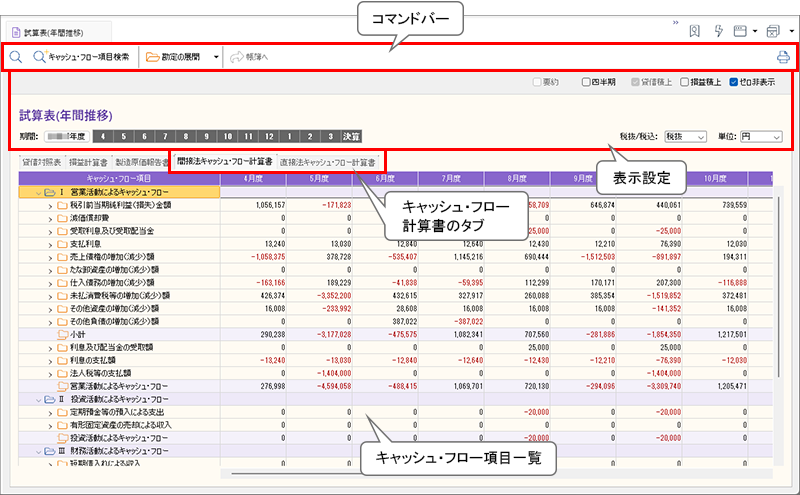Switch to the 製造原価報告書 tab

point(141,162)
